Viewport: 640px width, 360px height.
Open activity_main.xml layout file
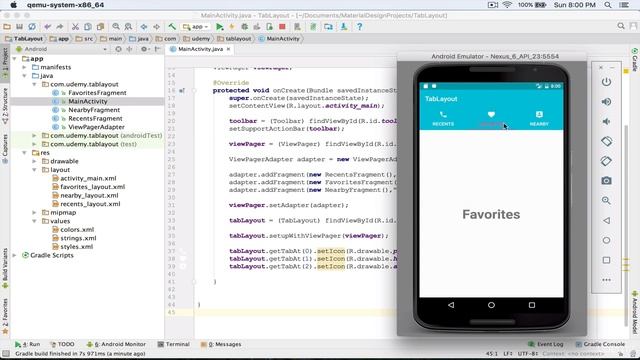(88, 178)
